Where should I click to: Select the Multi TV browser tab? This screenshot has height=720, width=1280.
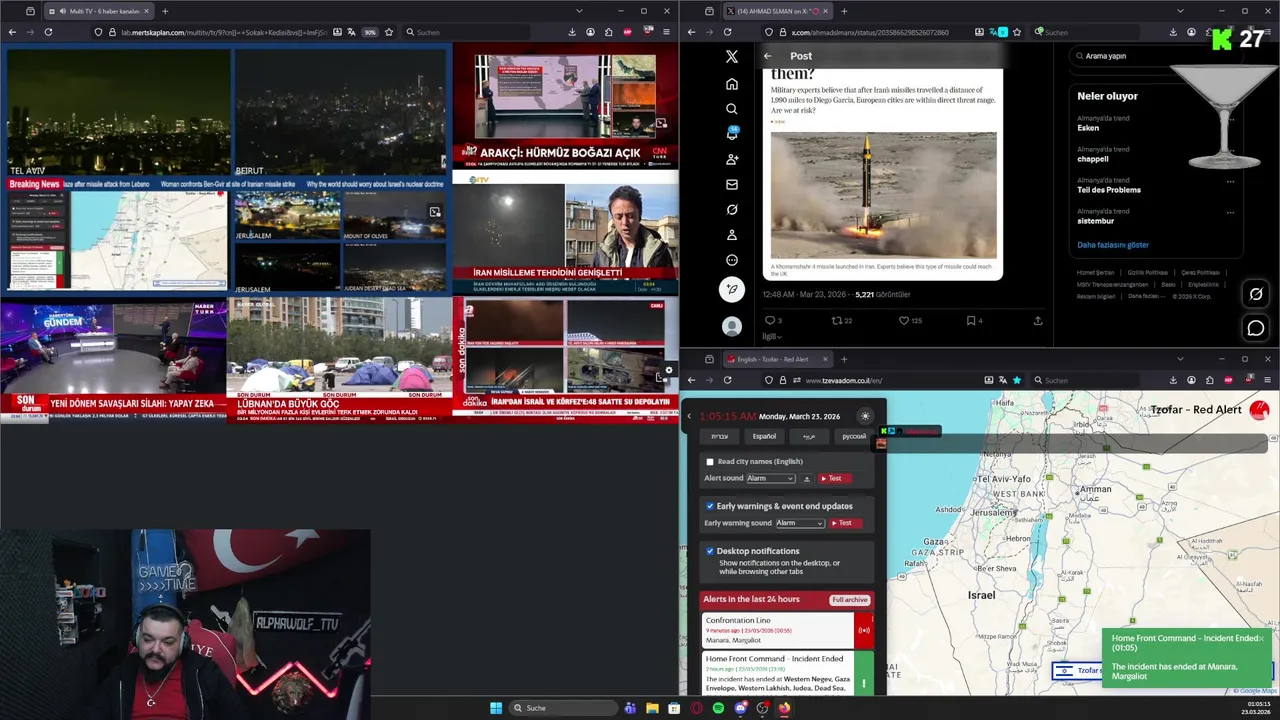98,11
